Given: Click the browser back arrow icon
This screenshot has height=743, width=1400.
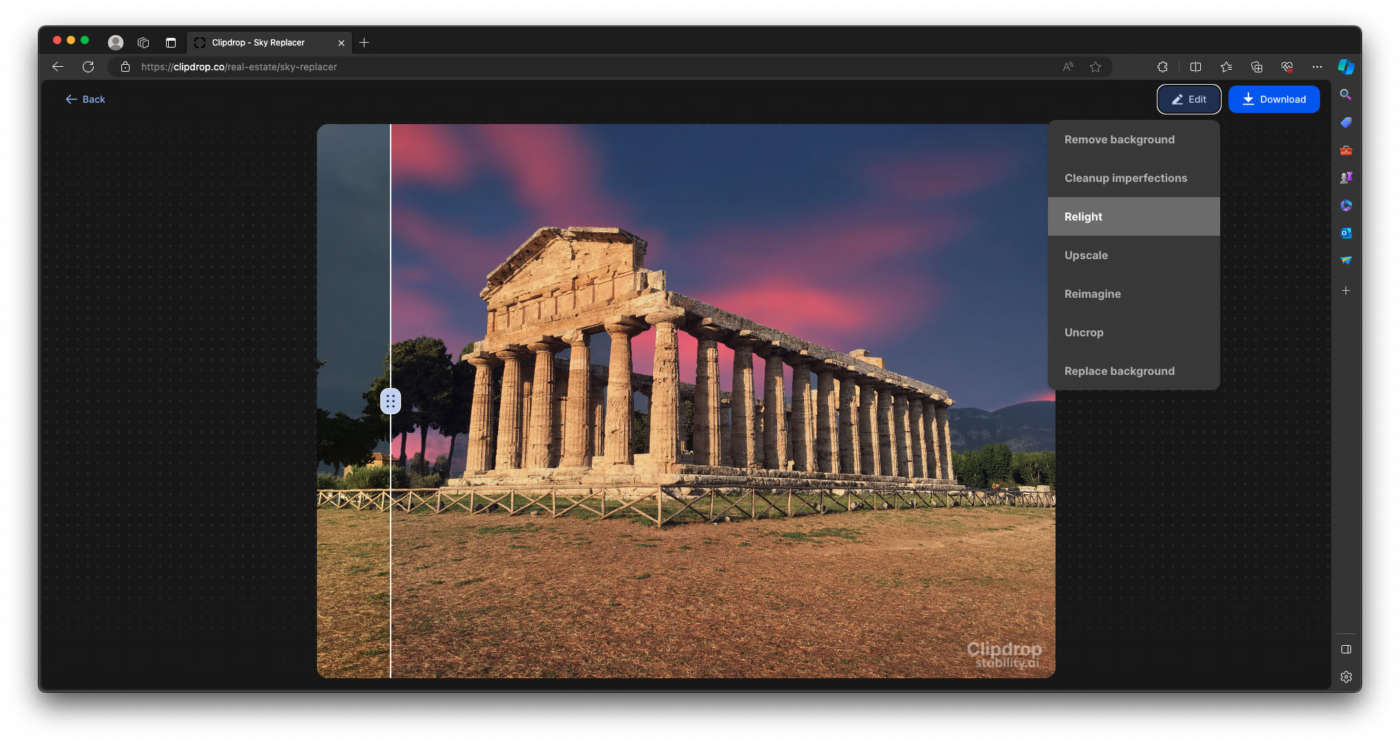Looking at the screenshot, I should coord(58,67).
